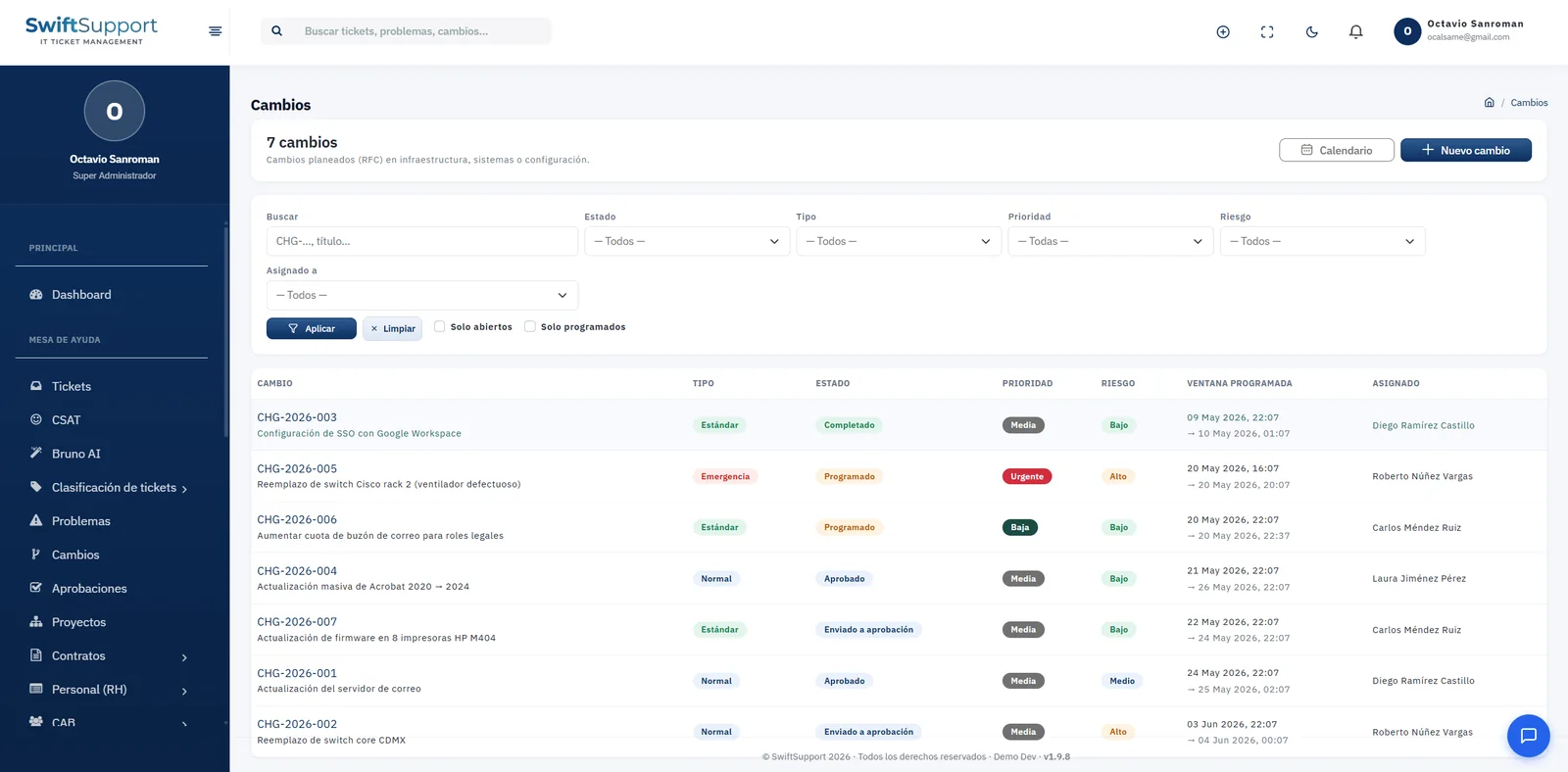Click the search magnifier icon

(x=277, y=31)
